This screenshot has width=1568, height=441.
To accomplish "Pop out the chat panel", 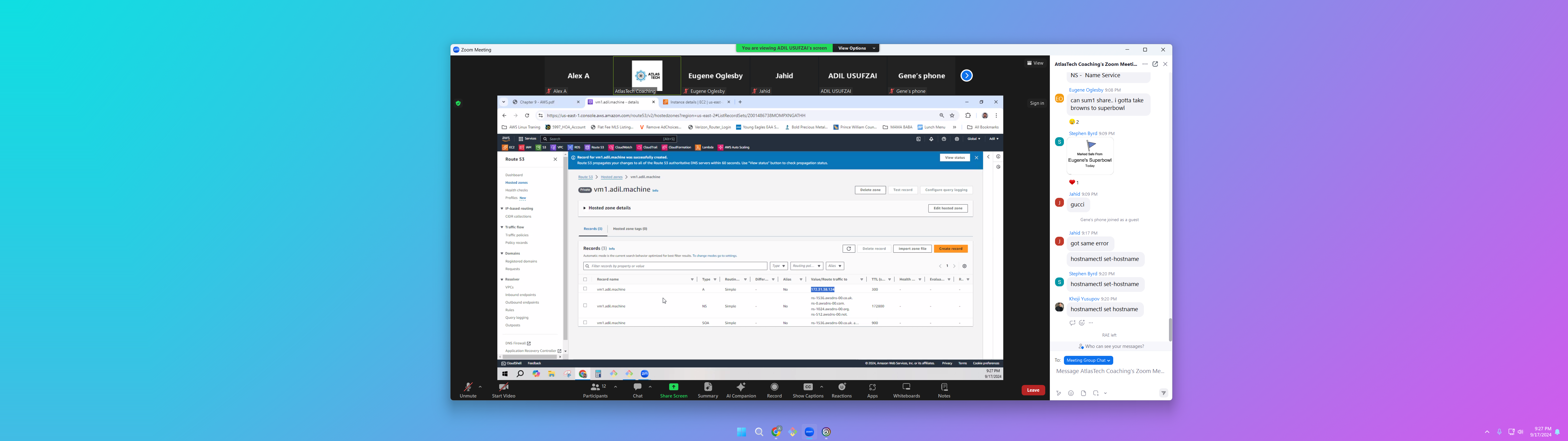I will (1155, 64).
